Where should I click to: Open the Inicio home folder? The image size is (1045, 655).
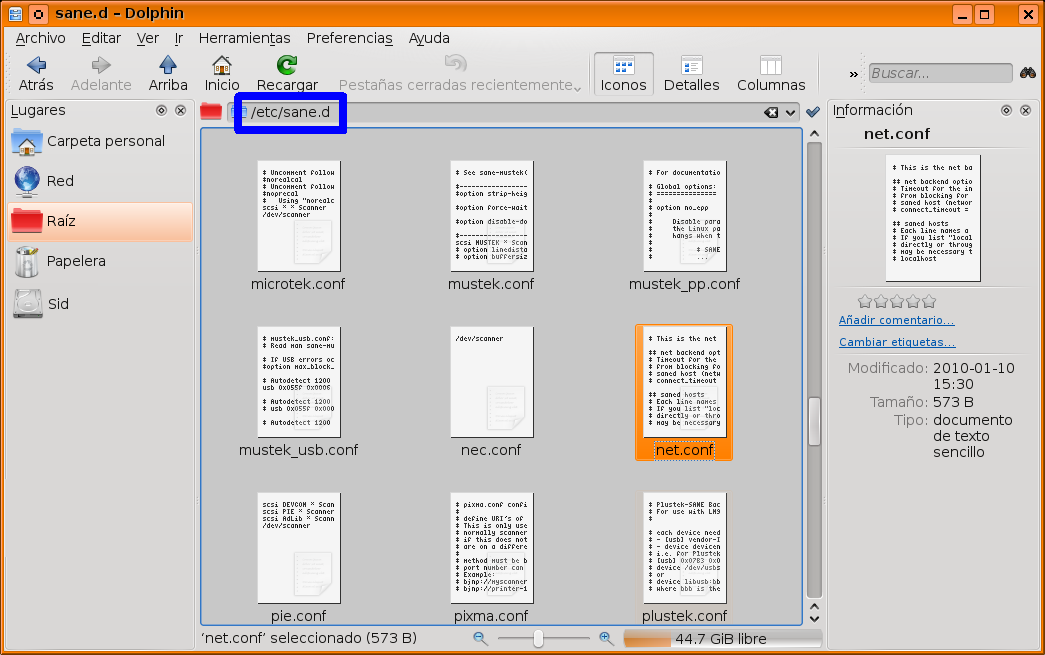click(x=222, y=73)
